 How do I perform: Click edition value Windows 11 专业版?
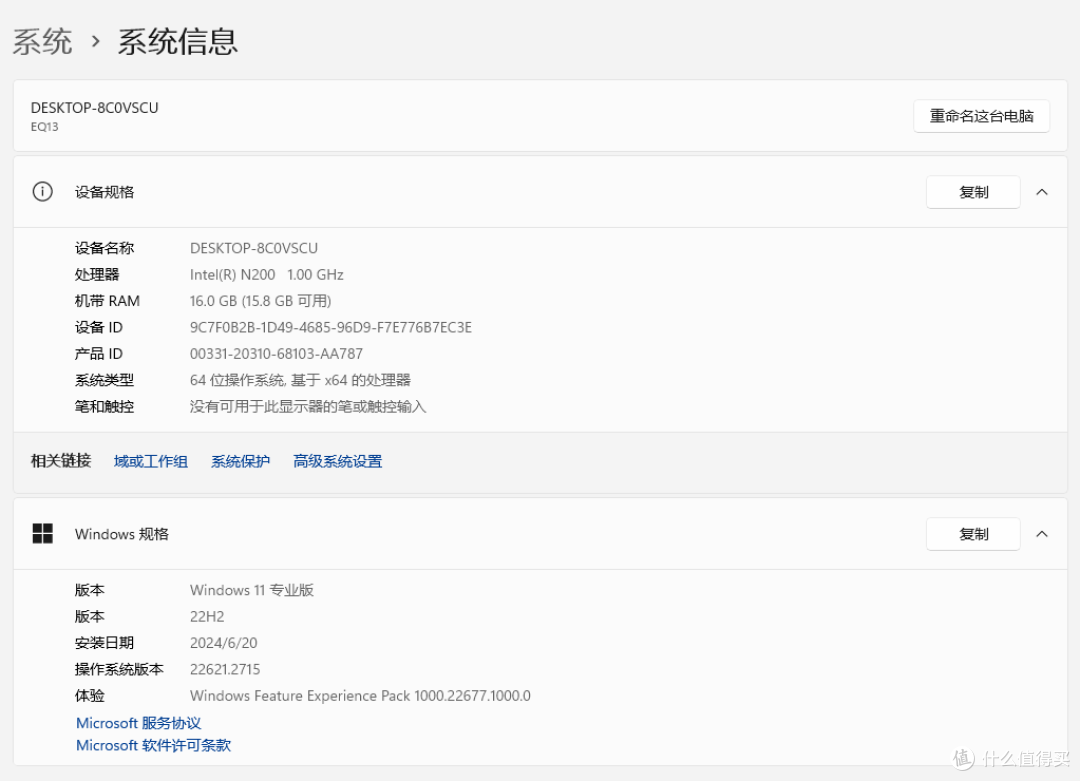[251, 590]
